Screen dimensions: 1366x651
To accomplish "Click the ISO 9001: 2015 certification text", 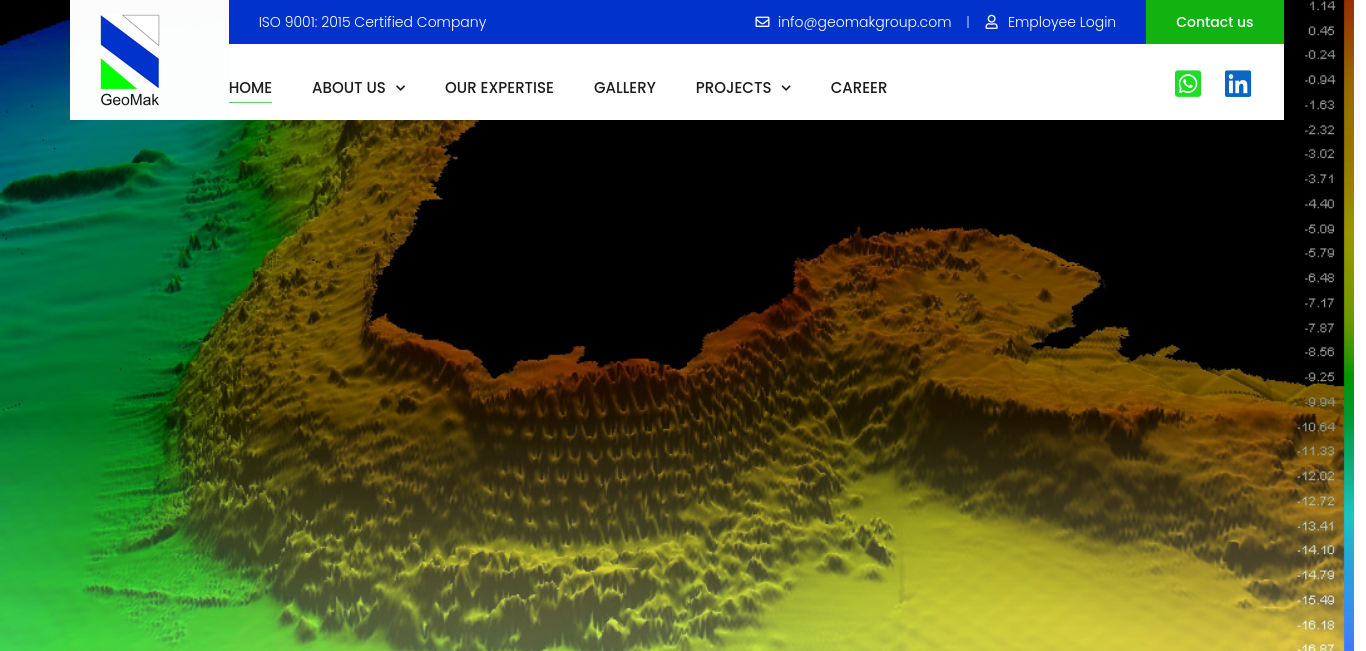I will coord(372,22).
